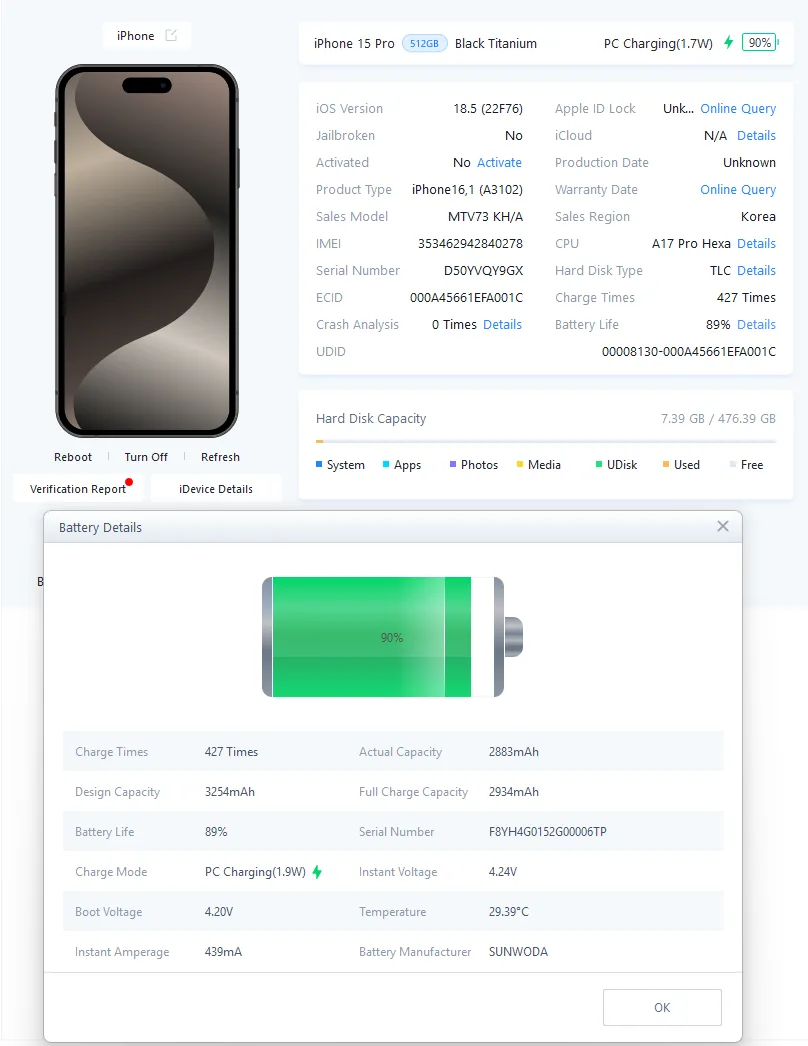Click the edit icon next to iPhone name
Screen dimensions: 808x1046
[x=171, y=35]
